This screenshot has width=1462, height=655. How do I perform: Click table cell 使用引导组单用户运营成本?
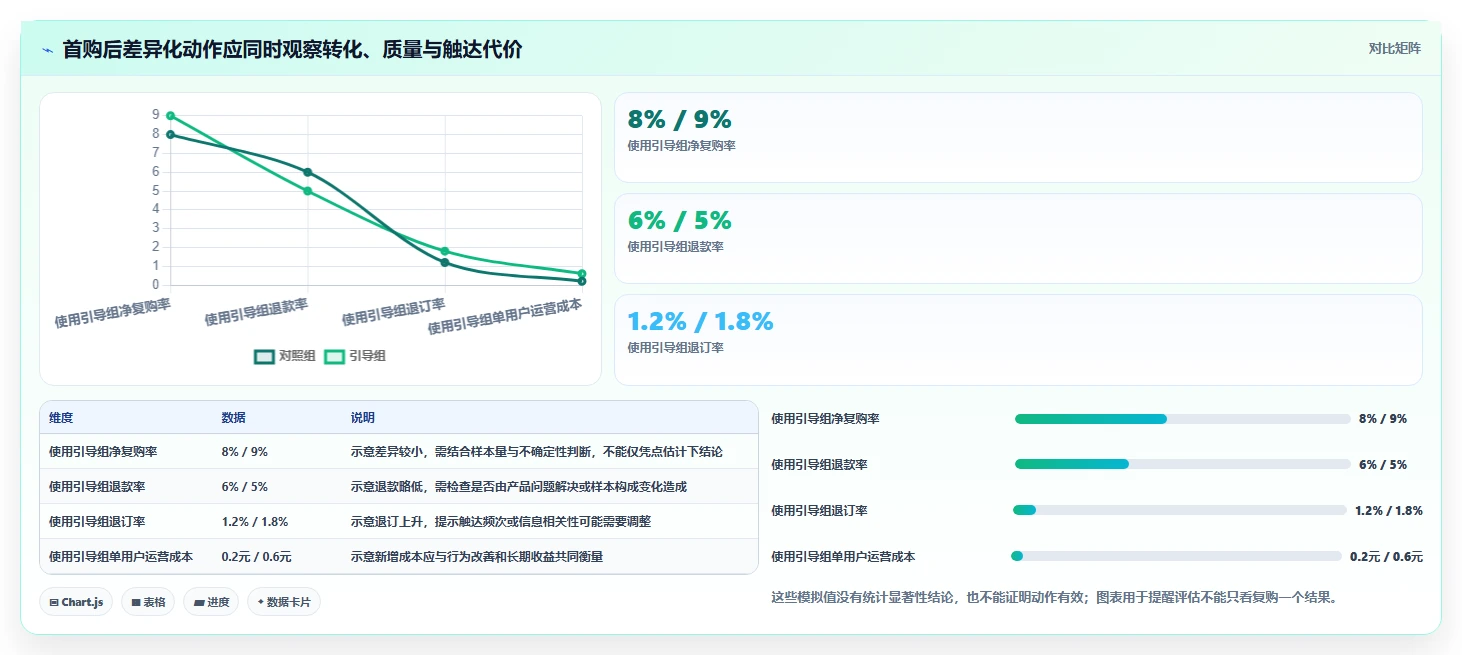121,557
